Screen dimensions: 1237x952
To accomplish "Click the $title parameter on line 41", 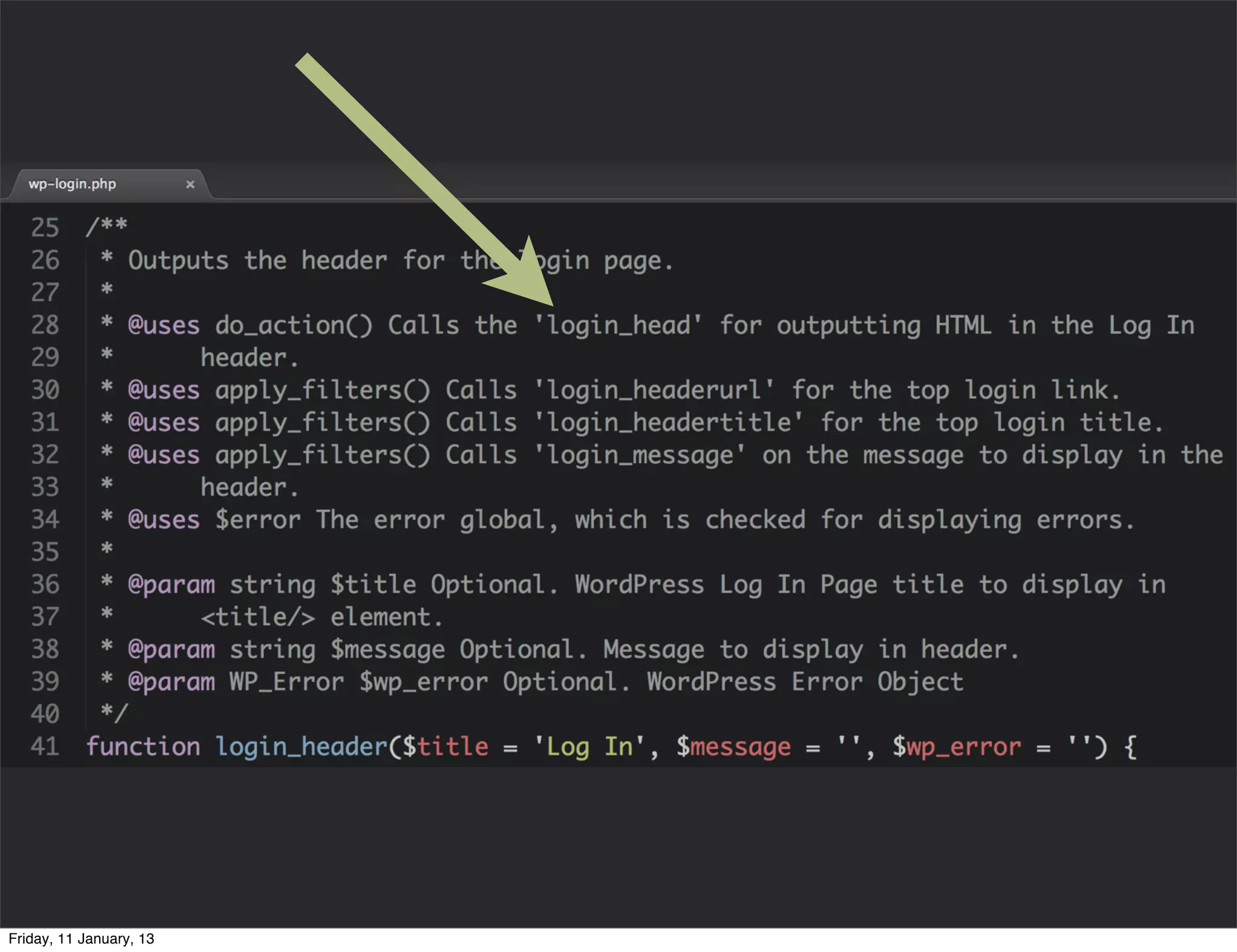I will (446, 747).
